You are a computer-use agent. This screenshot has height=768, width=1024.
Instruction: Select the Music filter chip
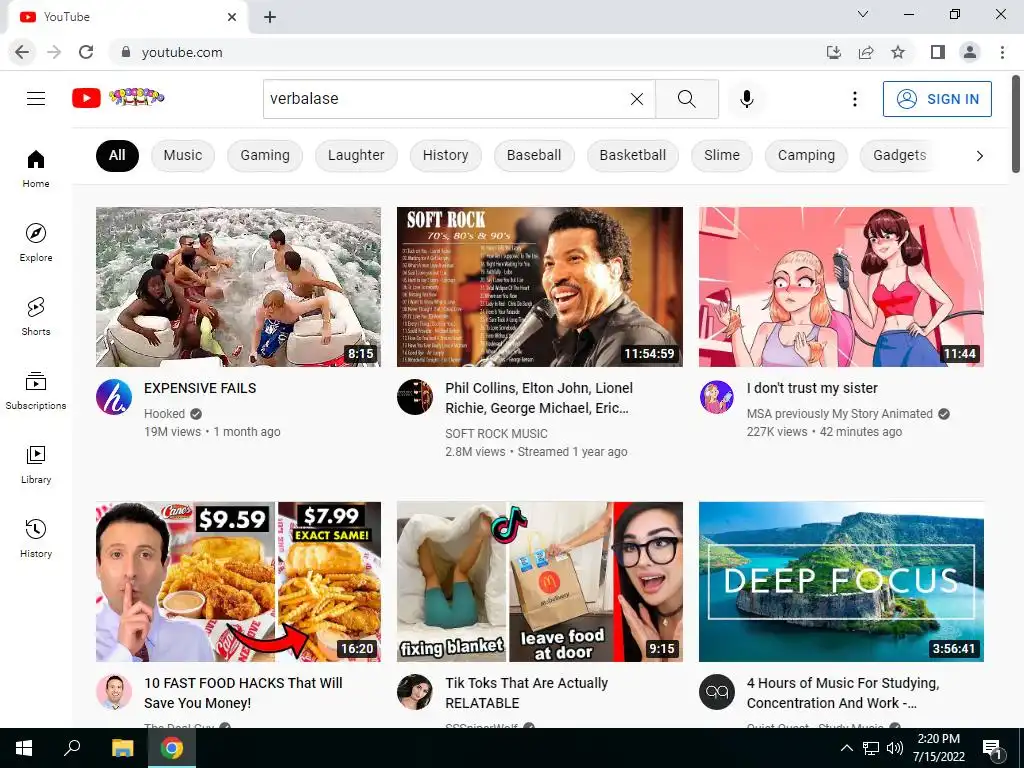(183, 155)
